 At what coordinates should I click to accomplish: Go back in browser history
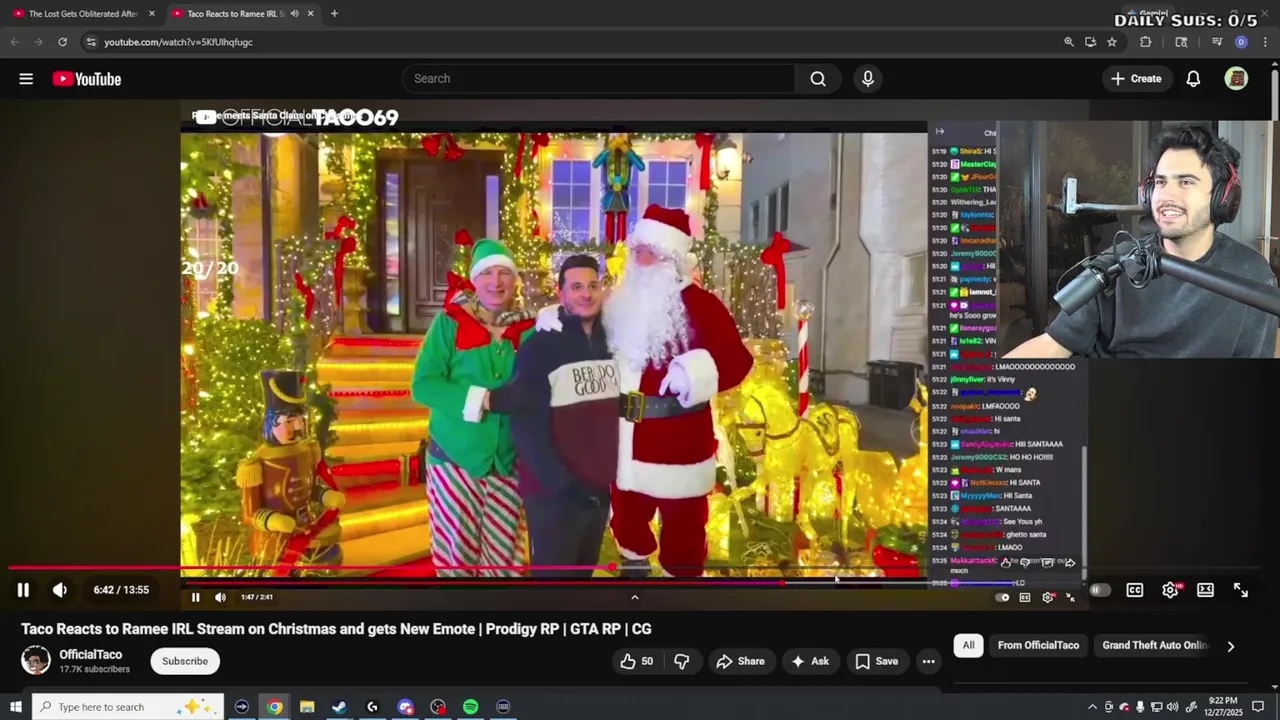click(x=14, y=42)
